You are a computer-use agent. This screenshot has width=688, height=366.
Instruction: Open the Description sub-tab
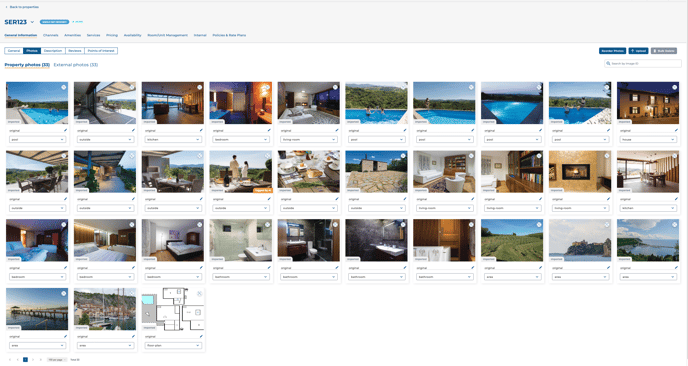[x=53, y=51]
